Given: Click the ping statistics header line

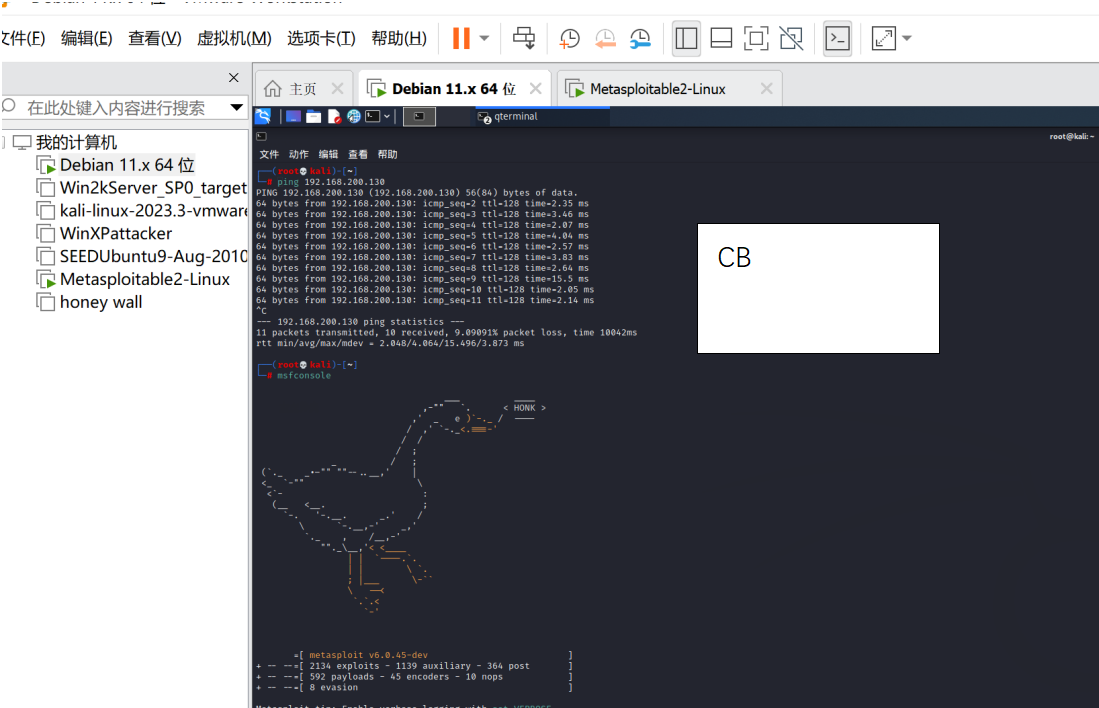Looking at the screenshot, I should pyautogui.click(x=360, y=322).
